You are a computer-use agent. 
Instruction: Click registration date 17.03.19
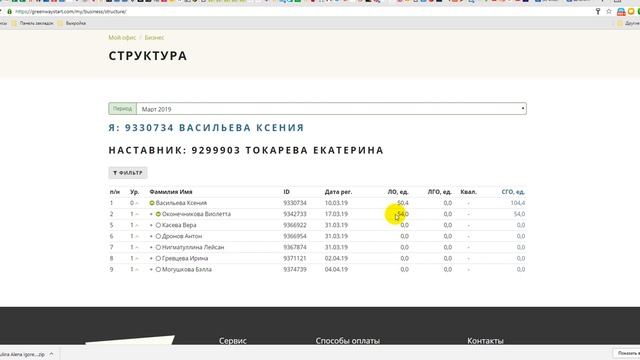click(336, 214)
